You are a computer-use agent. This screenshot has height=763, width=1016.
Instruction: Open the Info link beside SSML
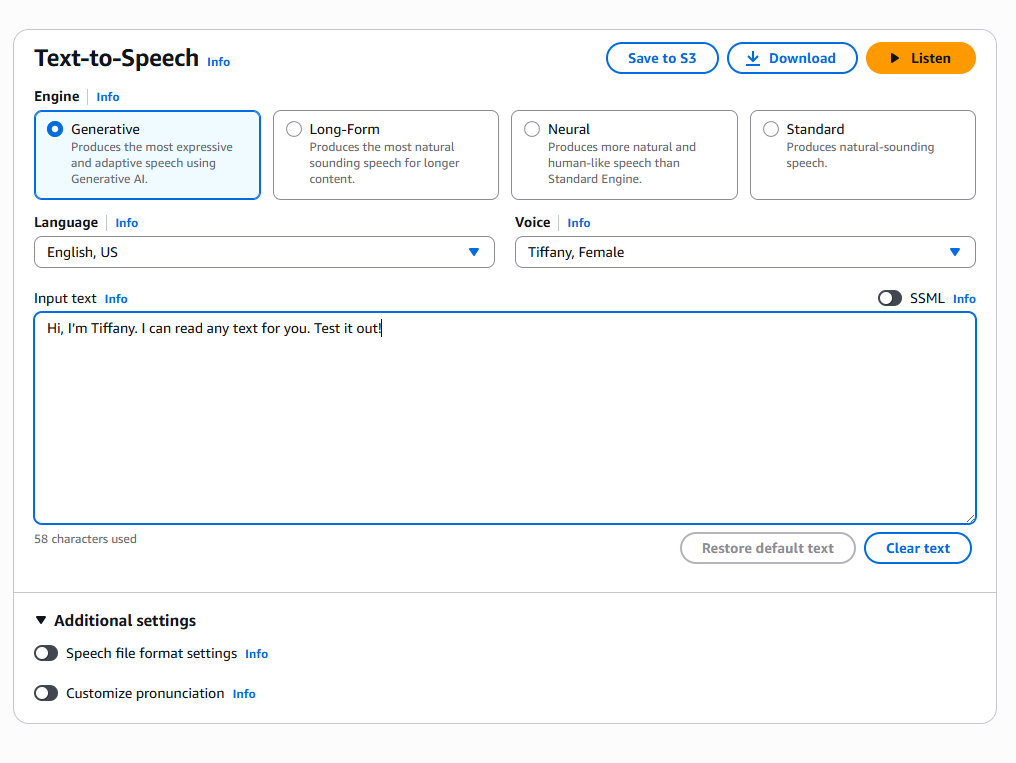[x=964, y=299]
